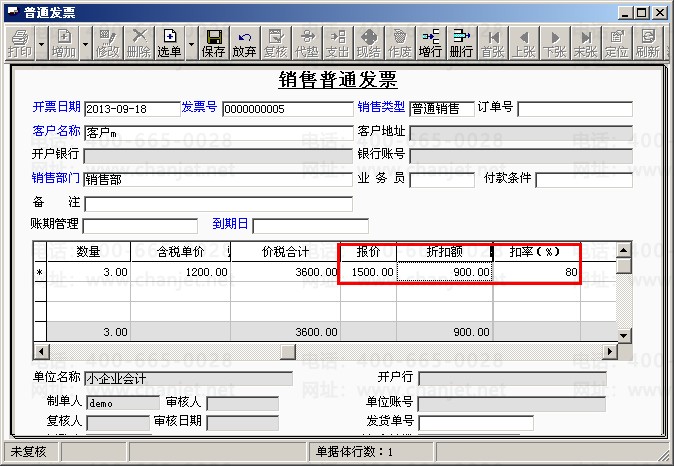This screenshot has width=674, height=466.
Task: Click the 开票日期 date input field
Action: point(130,109)
